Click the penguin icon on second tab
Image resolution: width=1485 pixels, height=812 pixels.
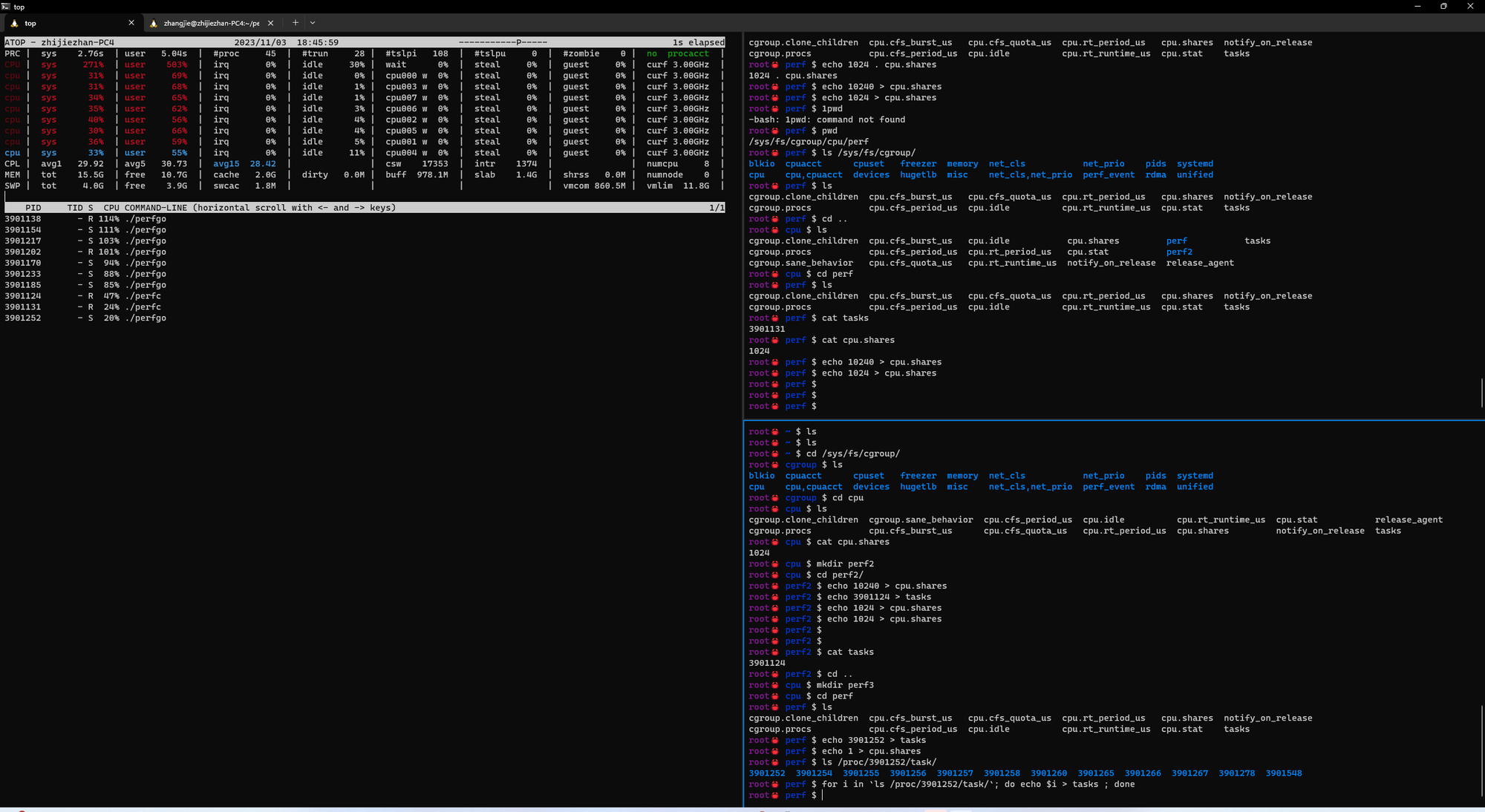154,23
